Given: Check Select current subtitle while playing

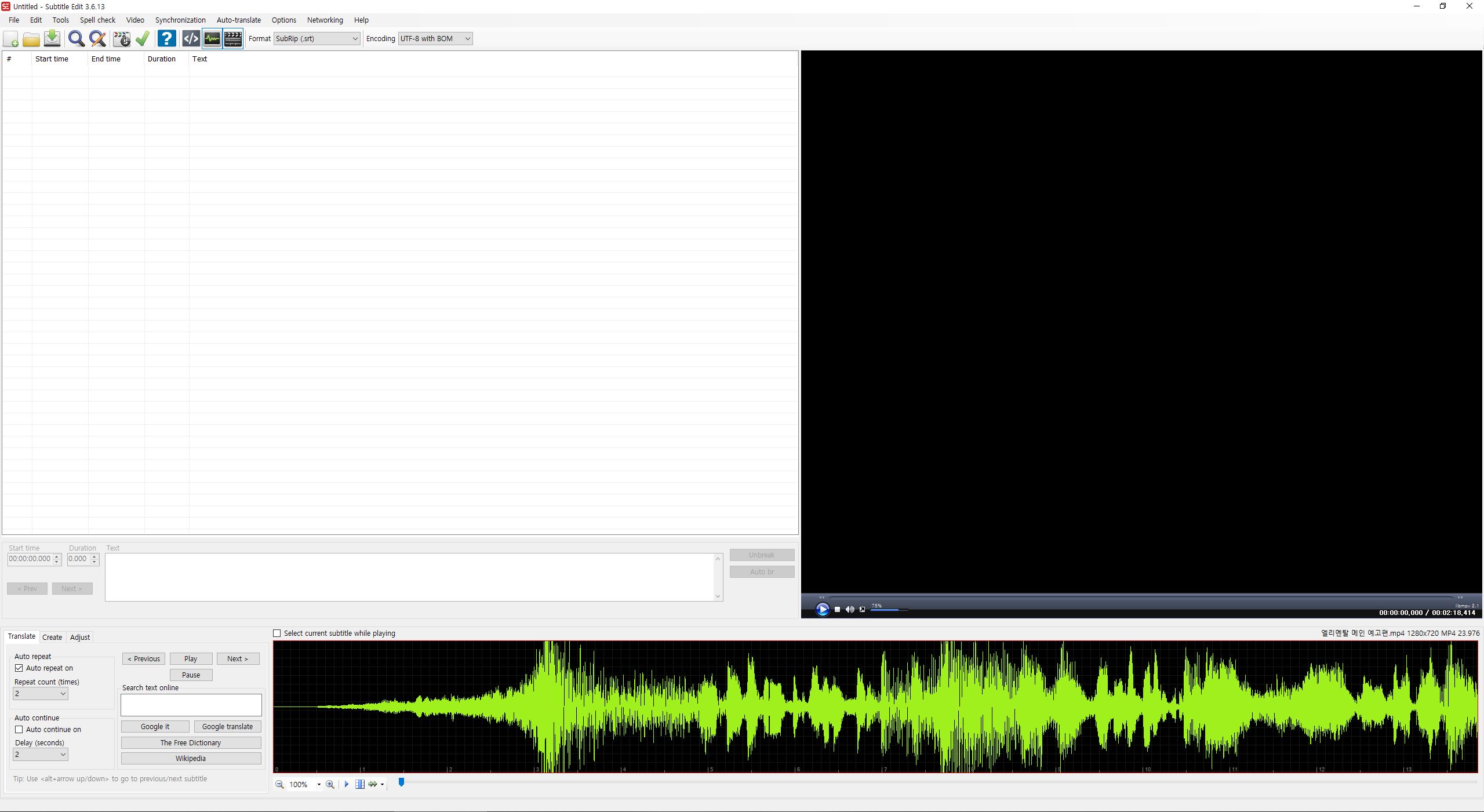Looking at the screenshot, I should [x=277, y=633].
